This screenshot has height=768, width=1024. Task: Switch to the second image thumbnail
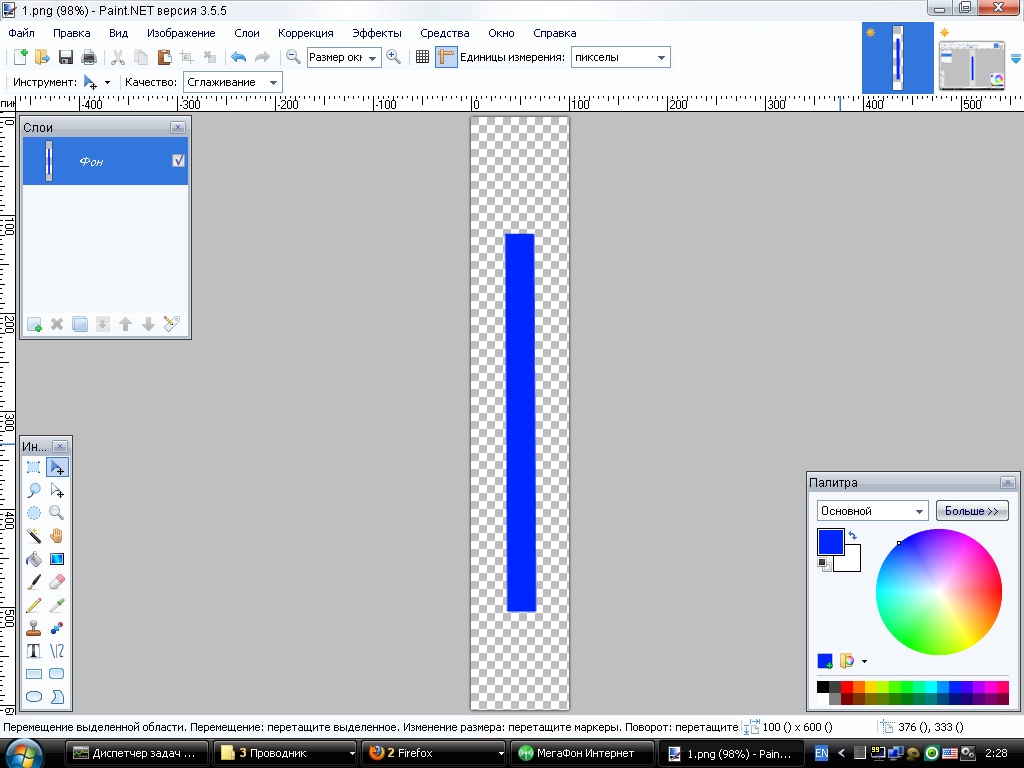[971, 64]
